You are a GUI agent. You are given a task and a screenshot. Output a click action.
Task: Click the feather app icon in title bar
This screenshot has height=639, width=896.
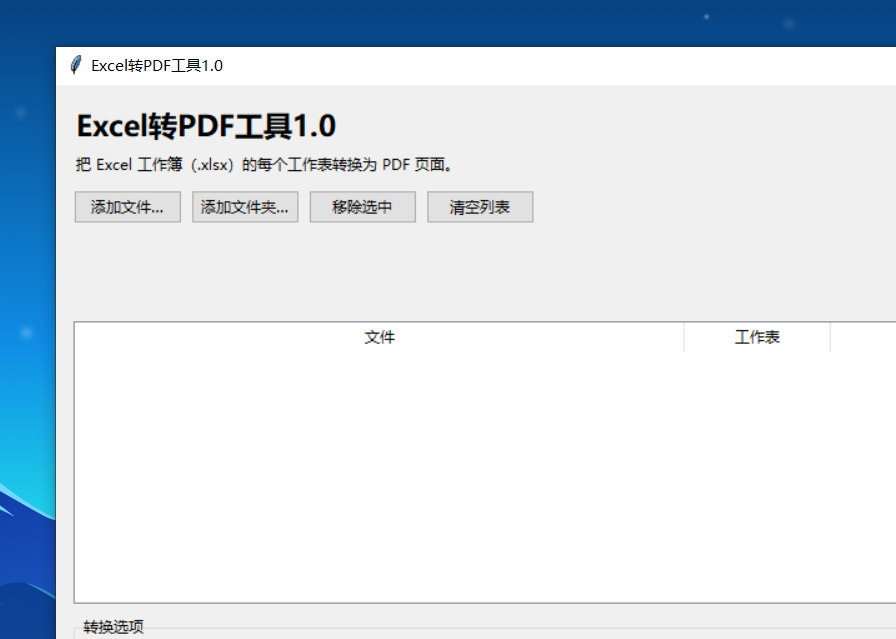click(x=75, y=65)
